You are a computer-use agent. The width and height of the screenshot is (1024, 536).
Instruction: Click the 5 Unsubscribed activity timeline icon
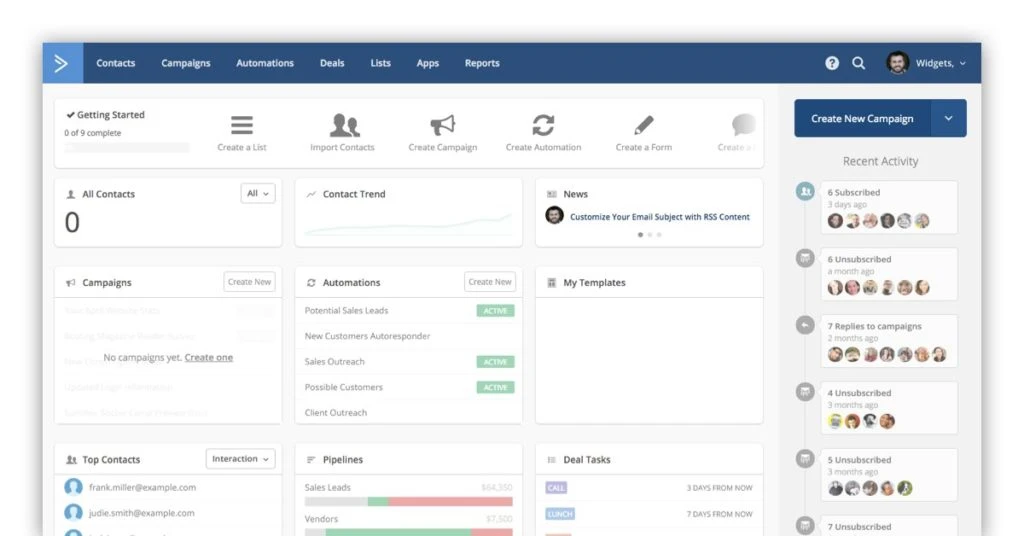click(805, 458)
